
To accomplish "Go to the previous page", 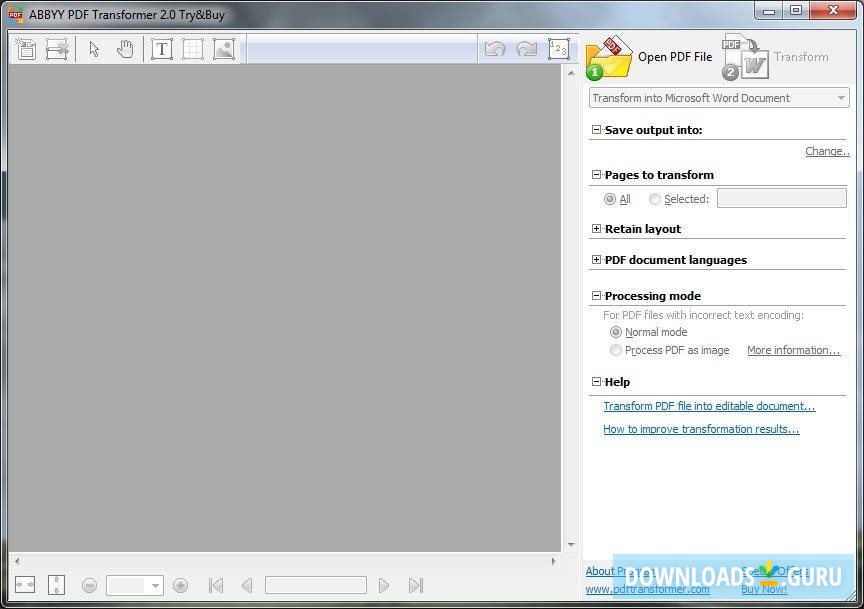I will click(x=247, y=585).
